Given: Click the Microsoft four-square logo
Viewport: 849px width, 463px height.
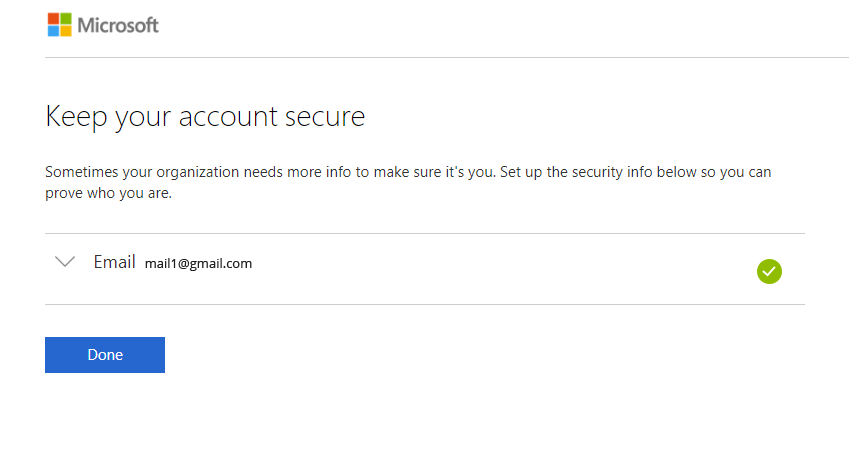Looking at the screenshot, I should pyautogui.click(x=60, y=25).
